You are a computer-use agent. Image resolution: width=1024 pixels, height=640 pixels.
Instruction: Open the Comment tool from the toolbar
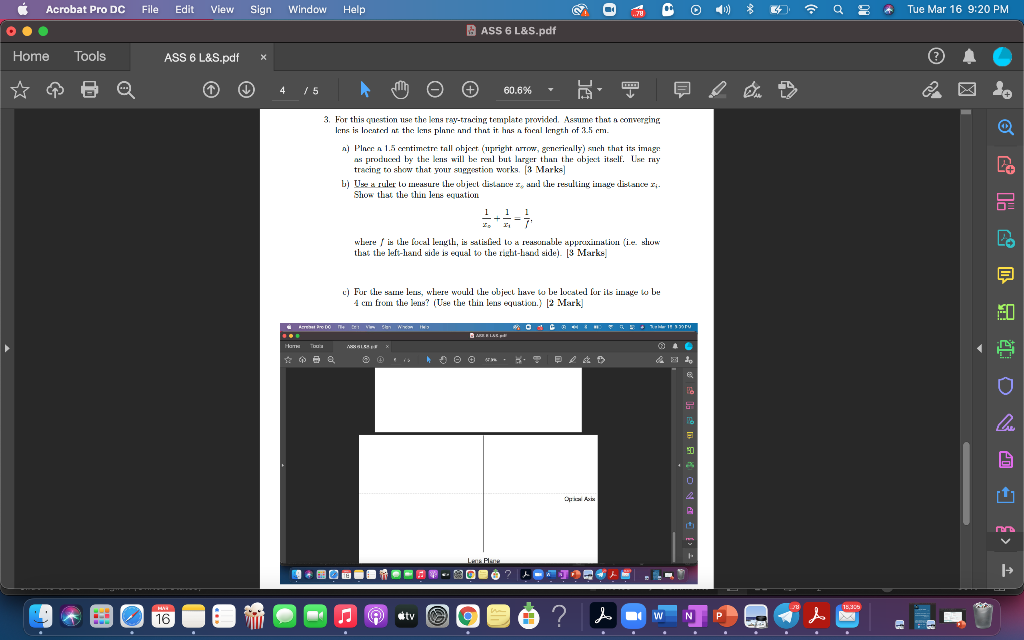point(681,90)
